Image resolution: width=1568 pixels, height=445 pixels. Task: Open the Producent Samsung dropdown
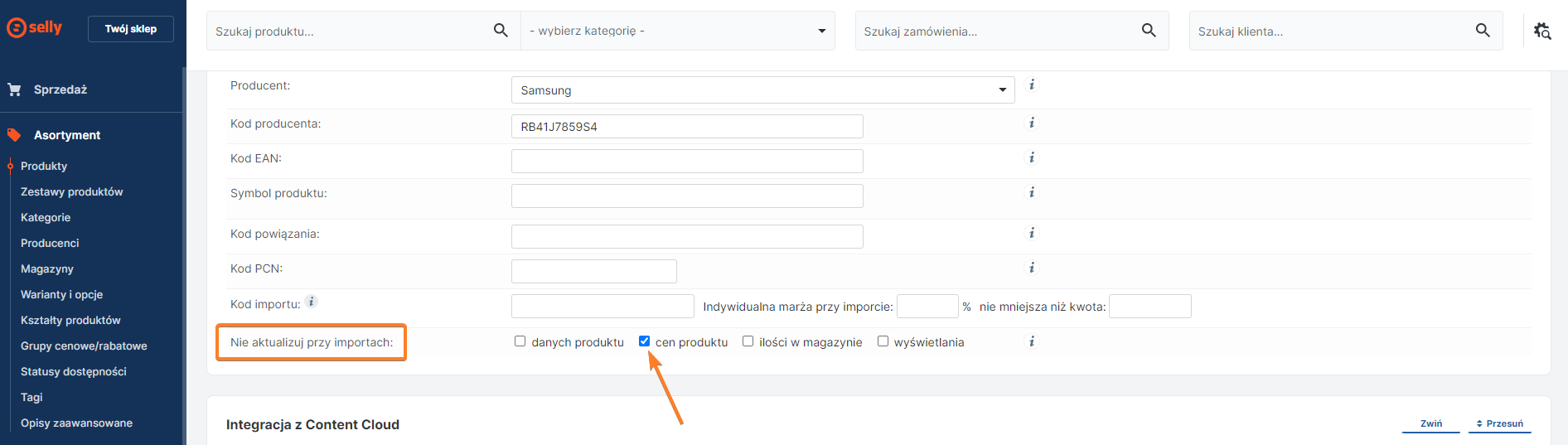(x=762, y=90)
